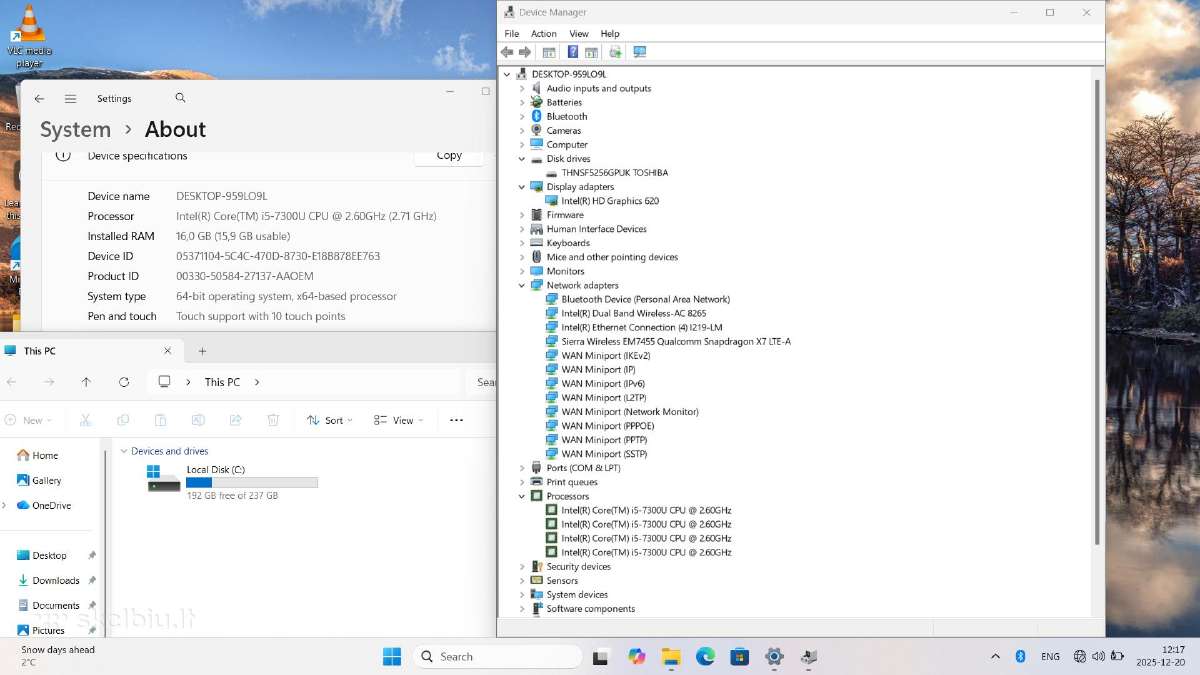Select Intel(R) Dual Band Wireless-AC 8265
The height and width of the screenshot is (675, 1200).
pyautogui.click(x=633, y=313)
